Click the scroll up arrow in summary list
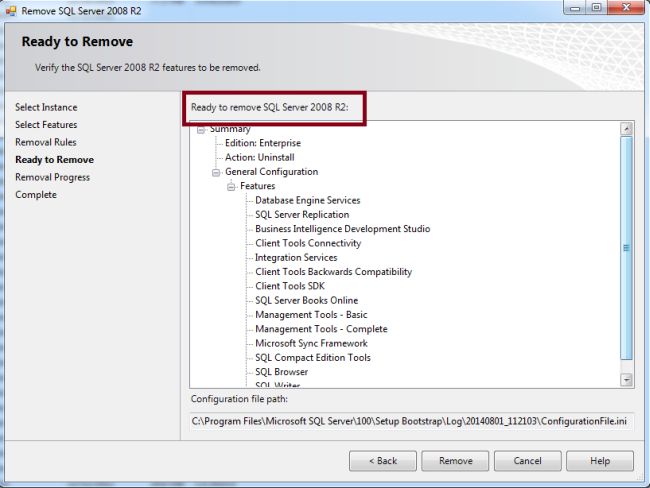Screen dimensions: 650x488 coord(626,129)
